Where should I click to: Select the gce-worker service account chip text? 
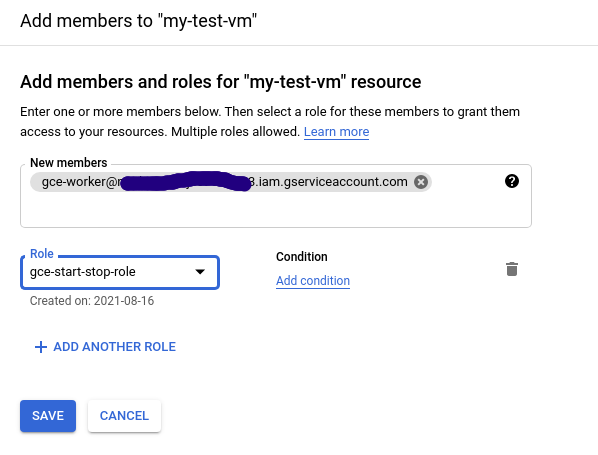point(224,182)
